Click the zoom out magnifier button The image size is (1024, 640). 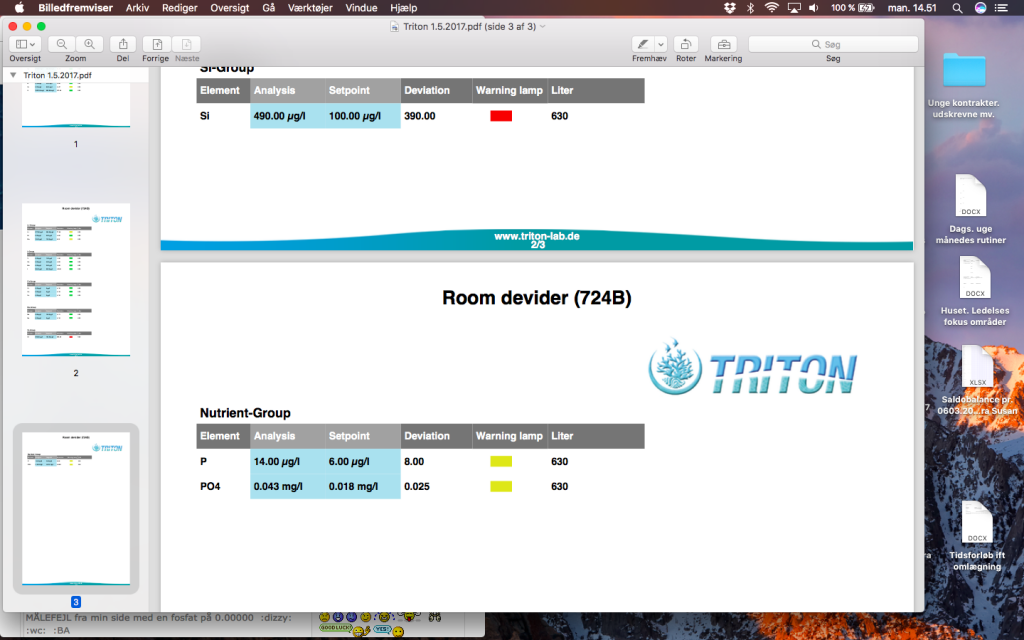click(62, 44)
